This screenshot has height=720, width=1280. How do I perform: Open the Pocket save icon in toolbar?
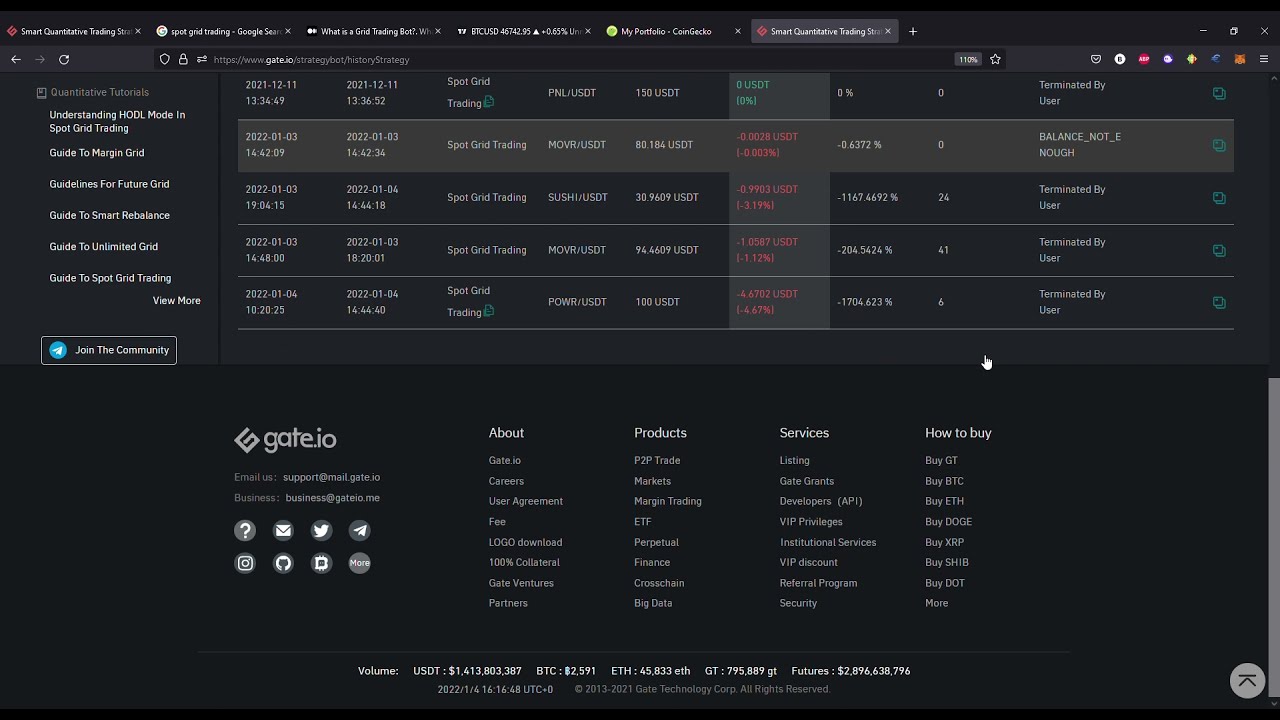click(1096, 59)
